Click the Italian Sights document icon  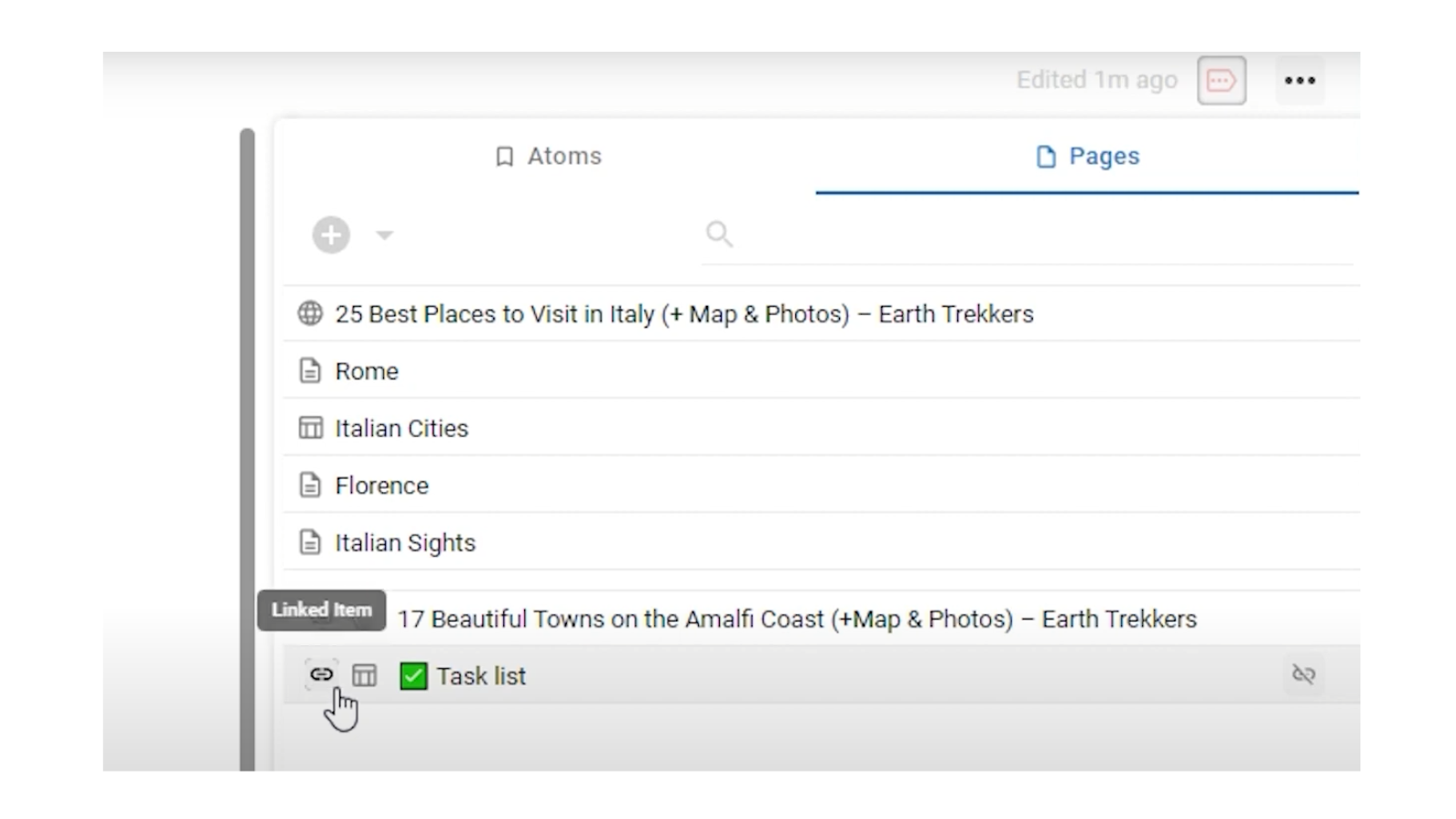pos(310,542)
